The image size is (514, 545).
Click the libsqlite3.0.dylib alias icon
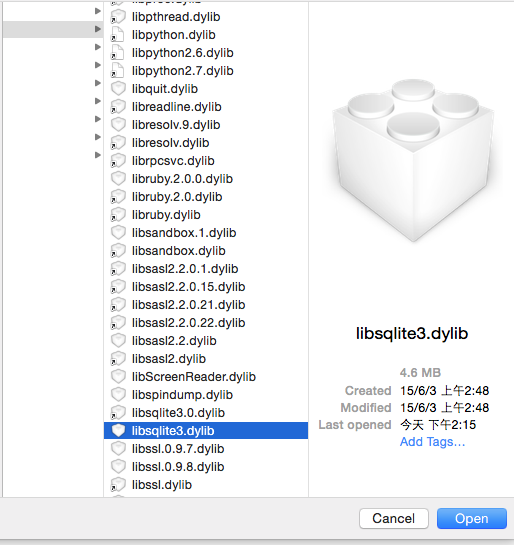coord(118,413)
